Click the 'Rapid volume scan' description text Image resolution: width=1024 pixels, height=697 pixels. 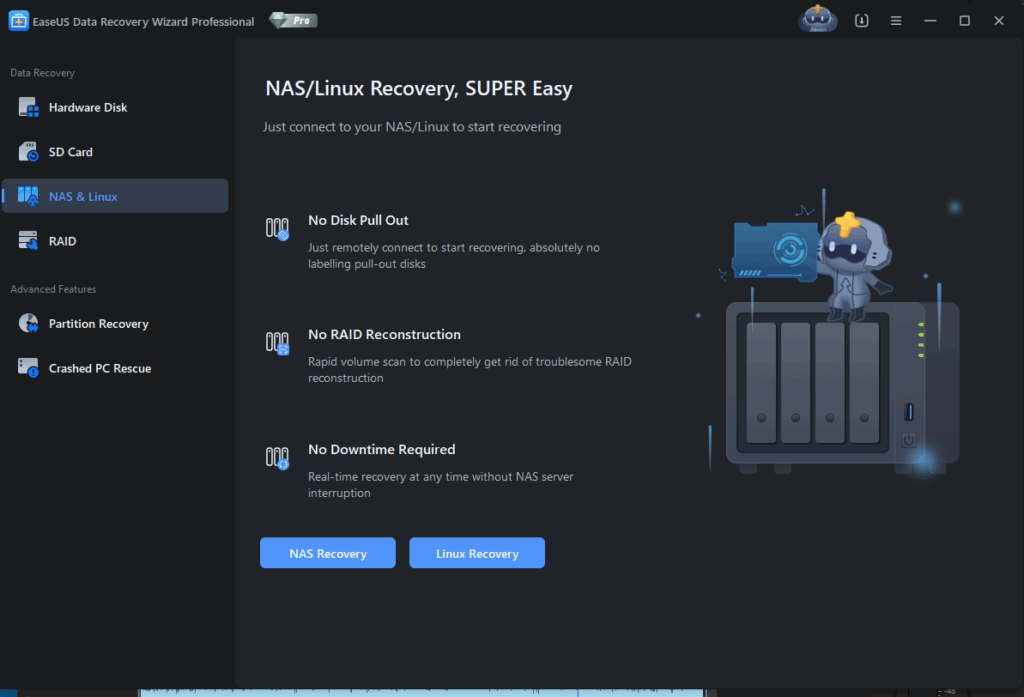pyautogui.click(x=470, y=370)
